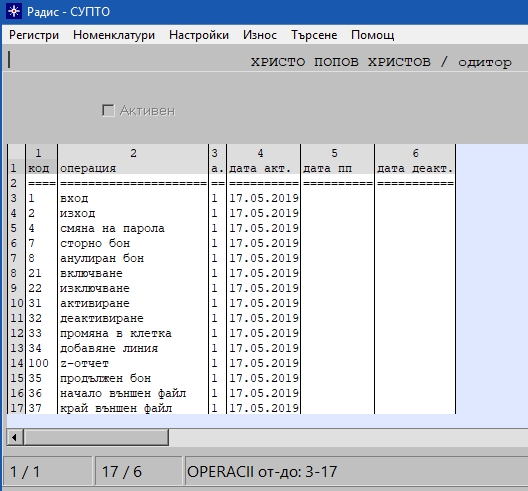Click the 'смяна на парола' cell
Screen dimensions: 528x491
133,228
